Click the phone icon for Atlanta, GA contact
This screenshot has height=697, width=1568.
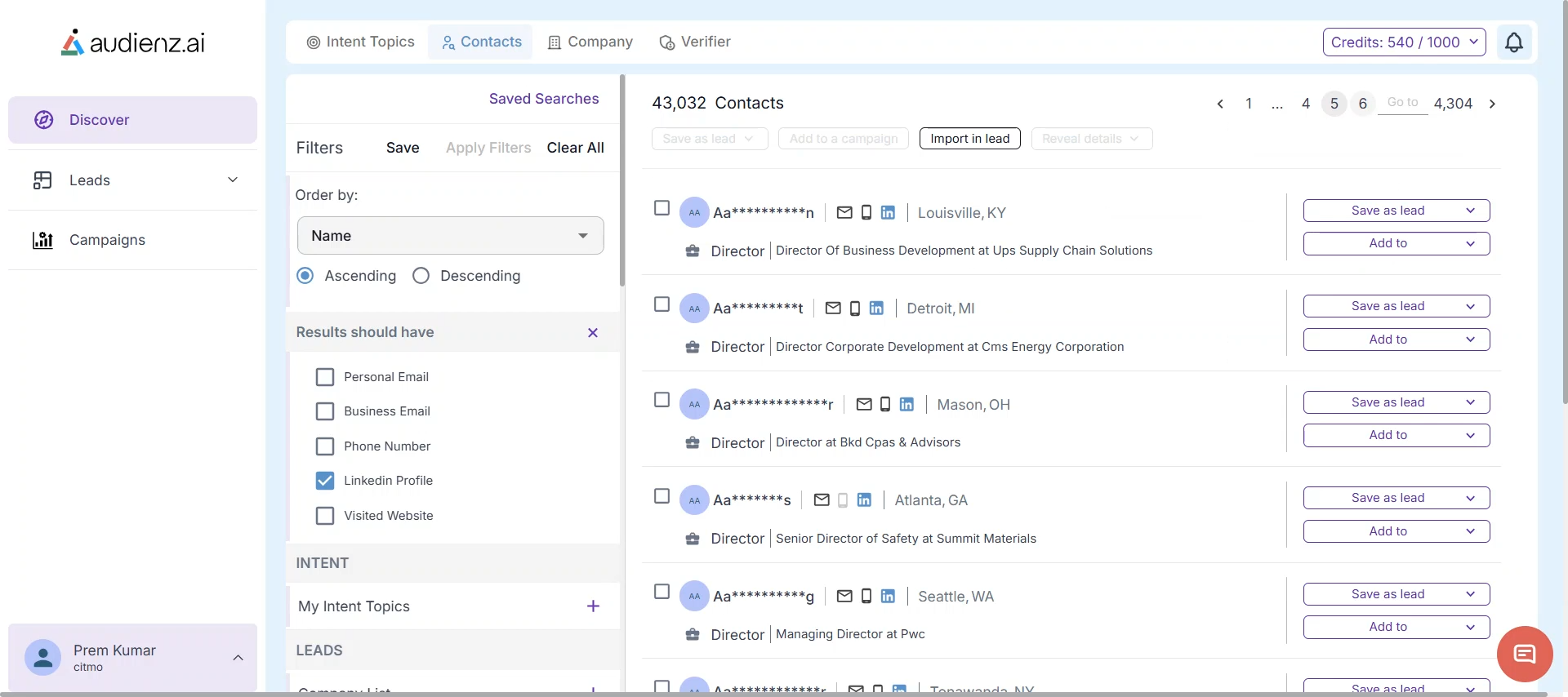(843, 500)
